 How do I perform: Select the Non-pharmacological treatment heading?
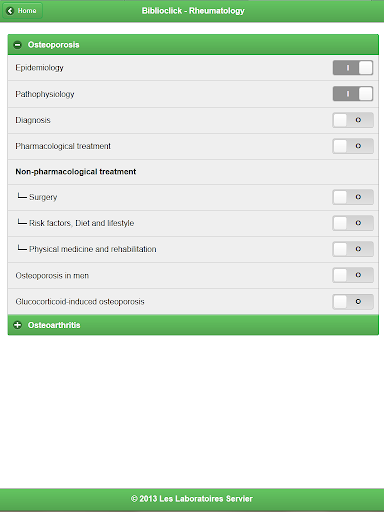tap(76, 172)
